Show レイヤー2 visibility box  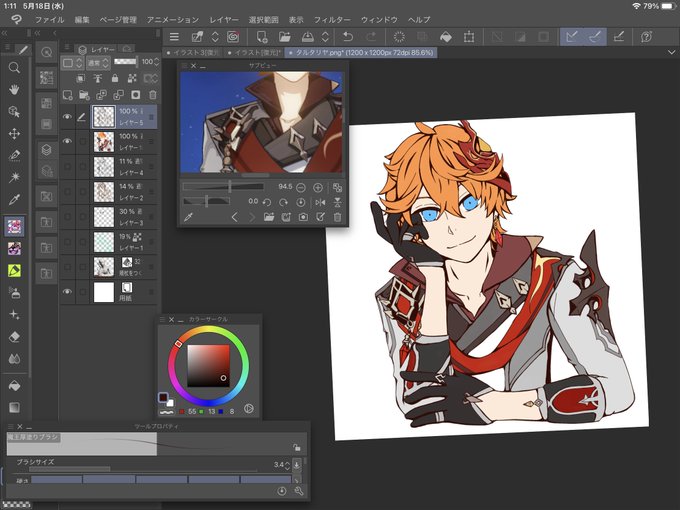pyautogui.click(x=67, y=191)
